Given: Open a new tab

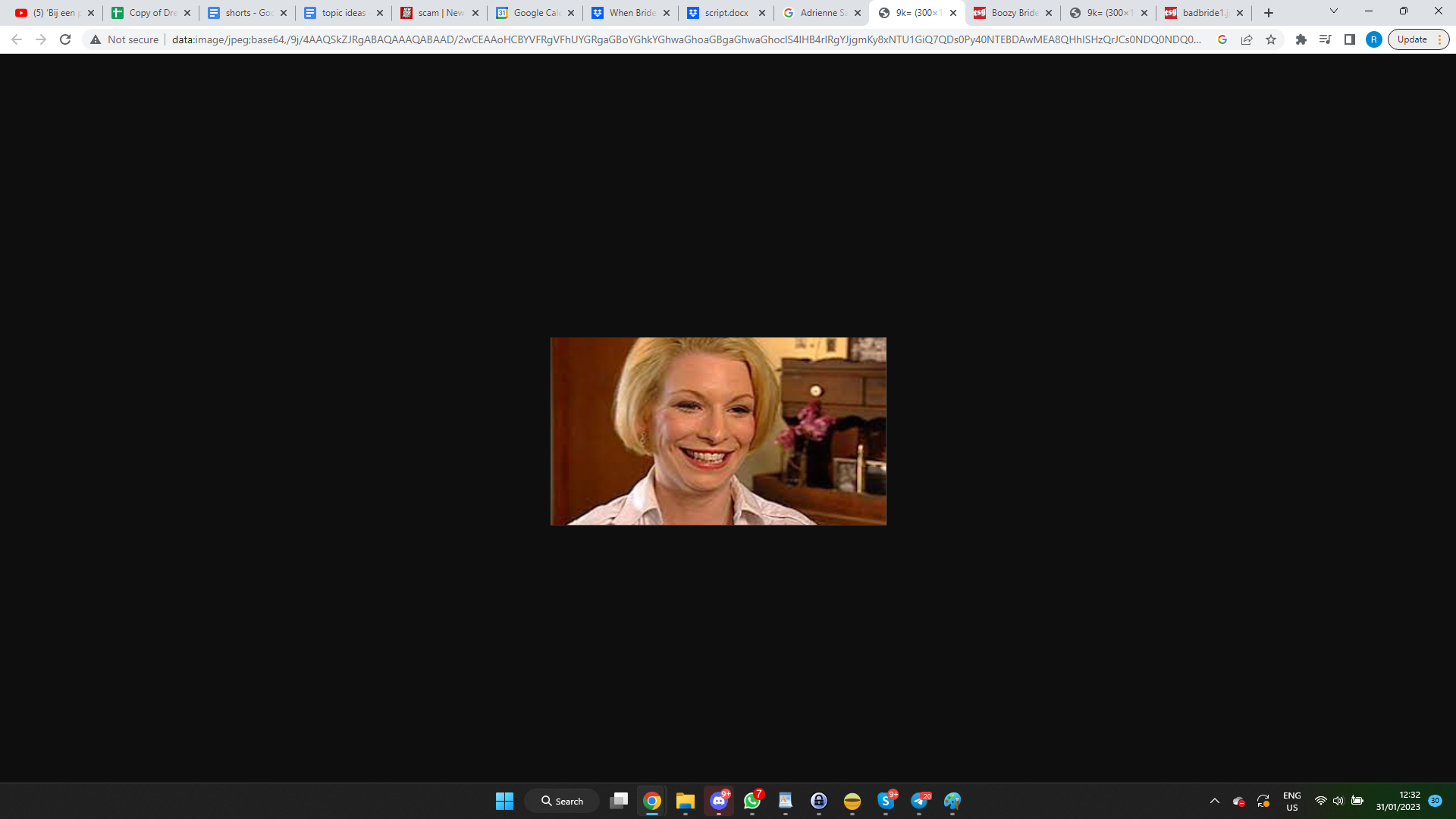Looking at the screenshot, I should [1269, 13].
